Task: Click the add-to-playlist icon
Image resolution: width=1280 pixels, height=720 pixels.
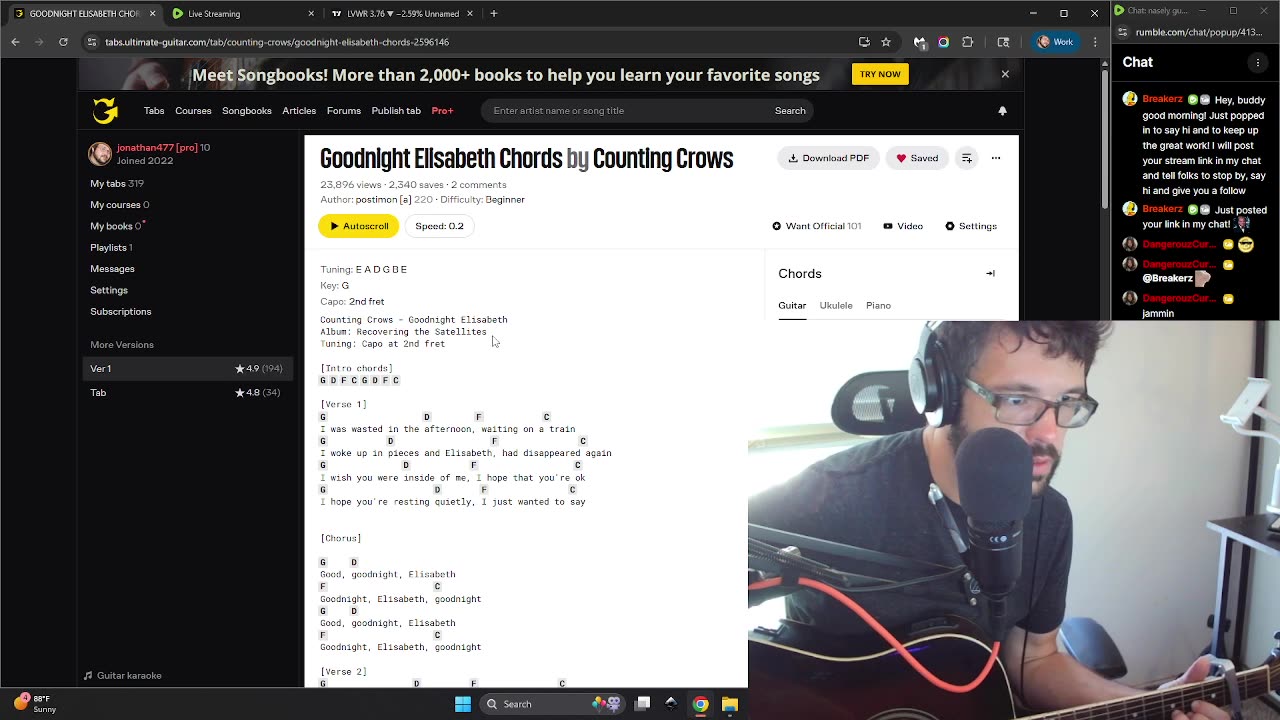Action: (967, 158)
